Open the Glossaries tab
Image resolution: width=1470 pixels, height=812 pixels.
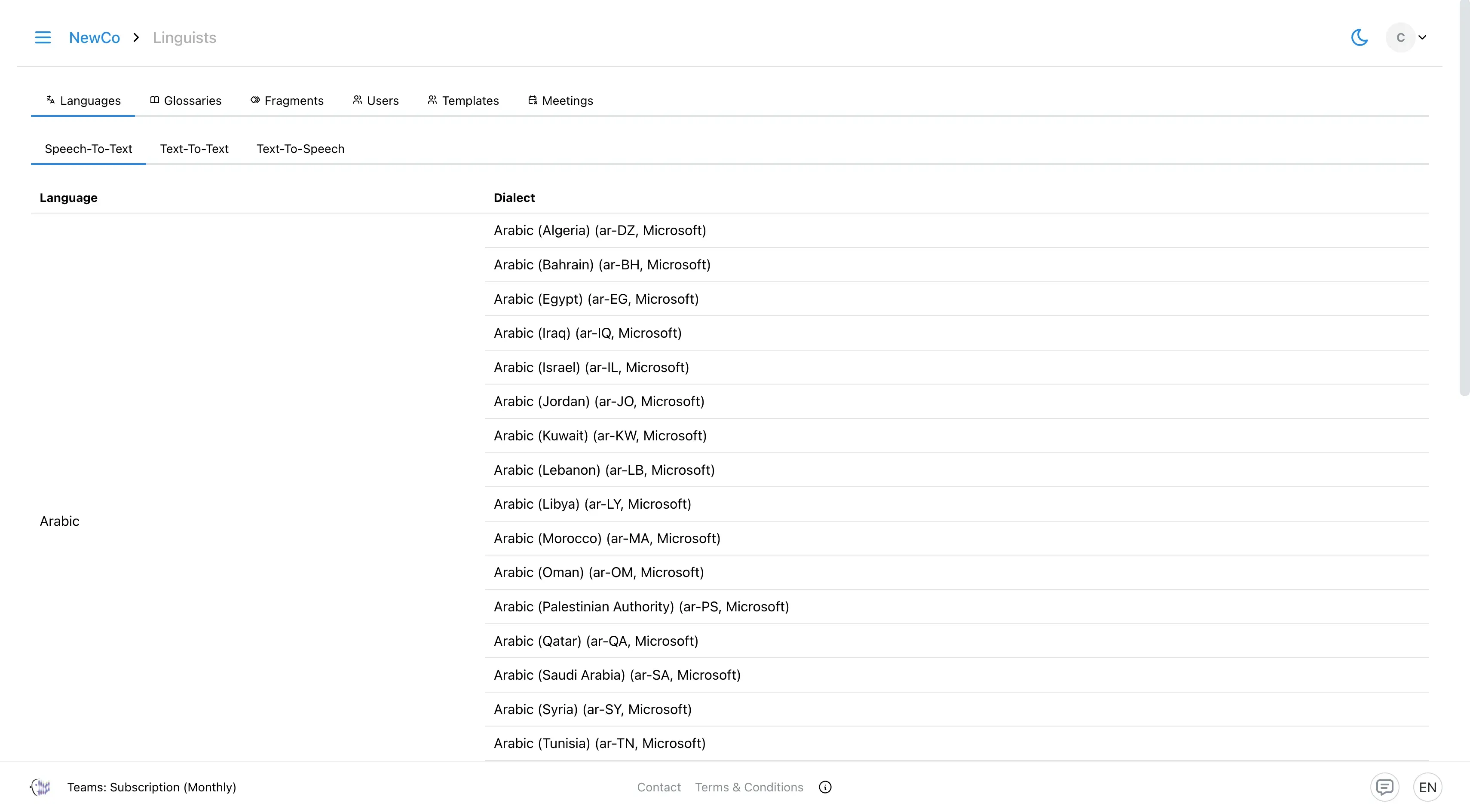point(185,101)
